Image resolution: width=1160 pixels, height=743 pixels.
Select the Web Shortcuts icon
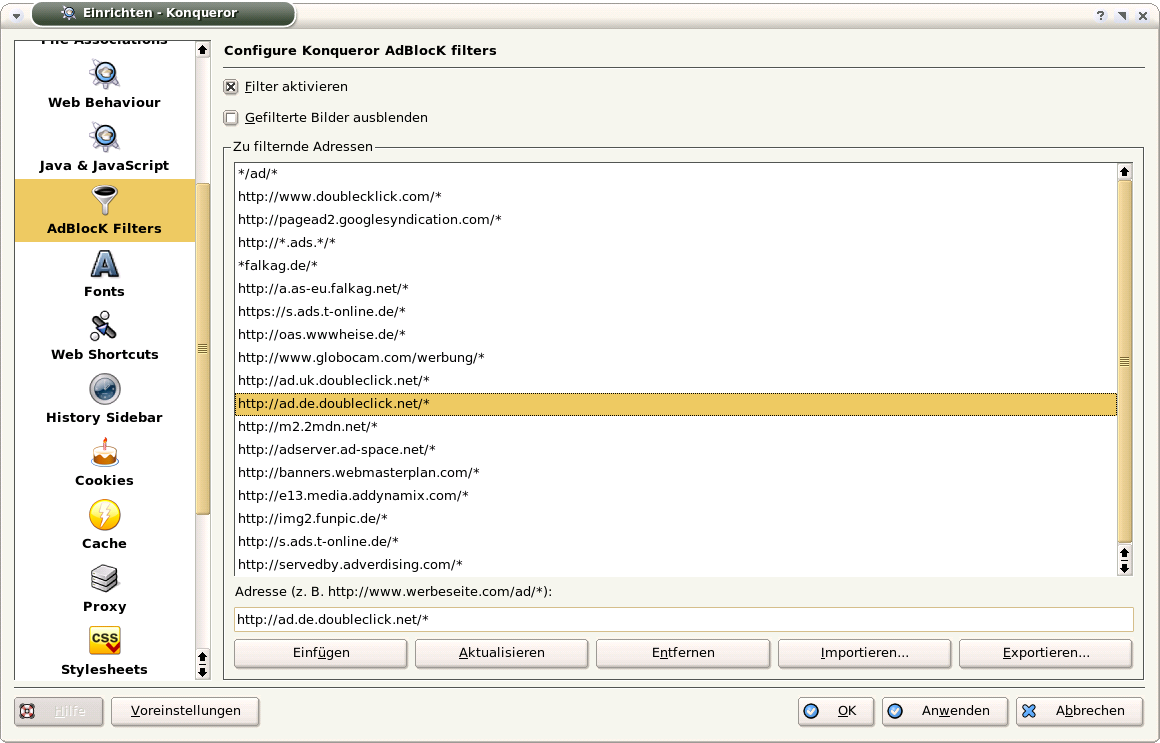104,326
